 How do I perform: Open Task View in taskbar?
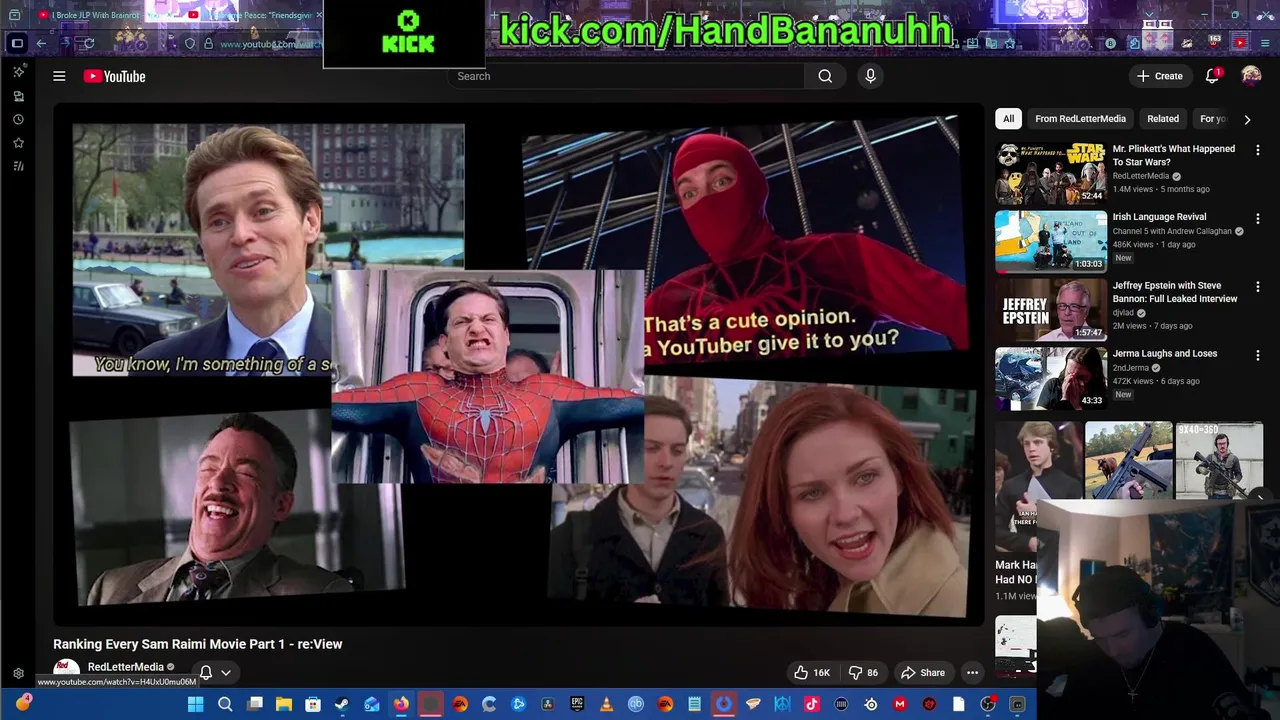(x=255, y=704)
